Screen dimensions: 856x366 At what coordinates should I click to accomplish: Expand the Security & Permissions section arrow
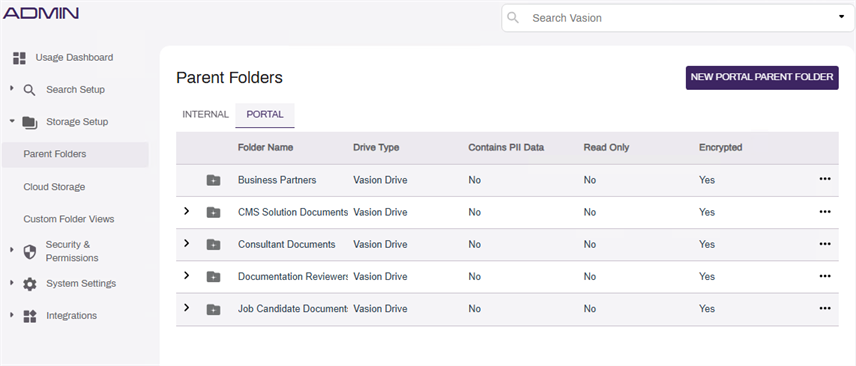(12, 250)
